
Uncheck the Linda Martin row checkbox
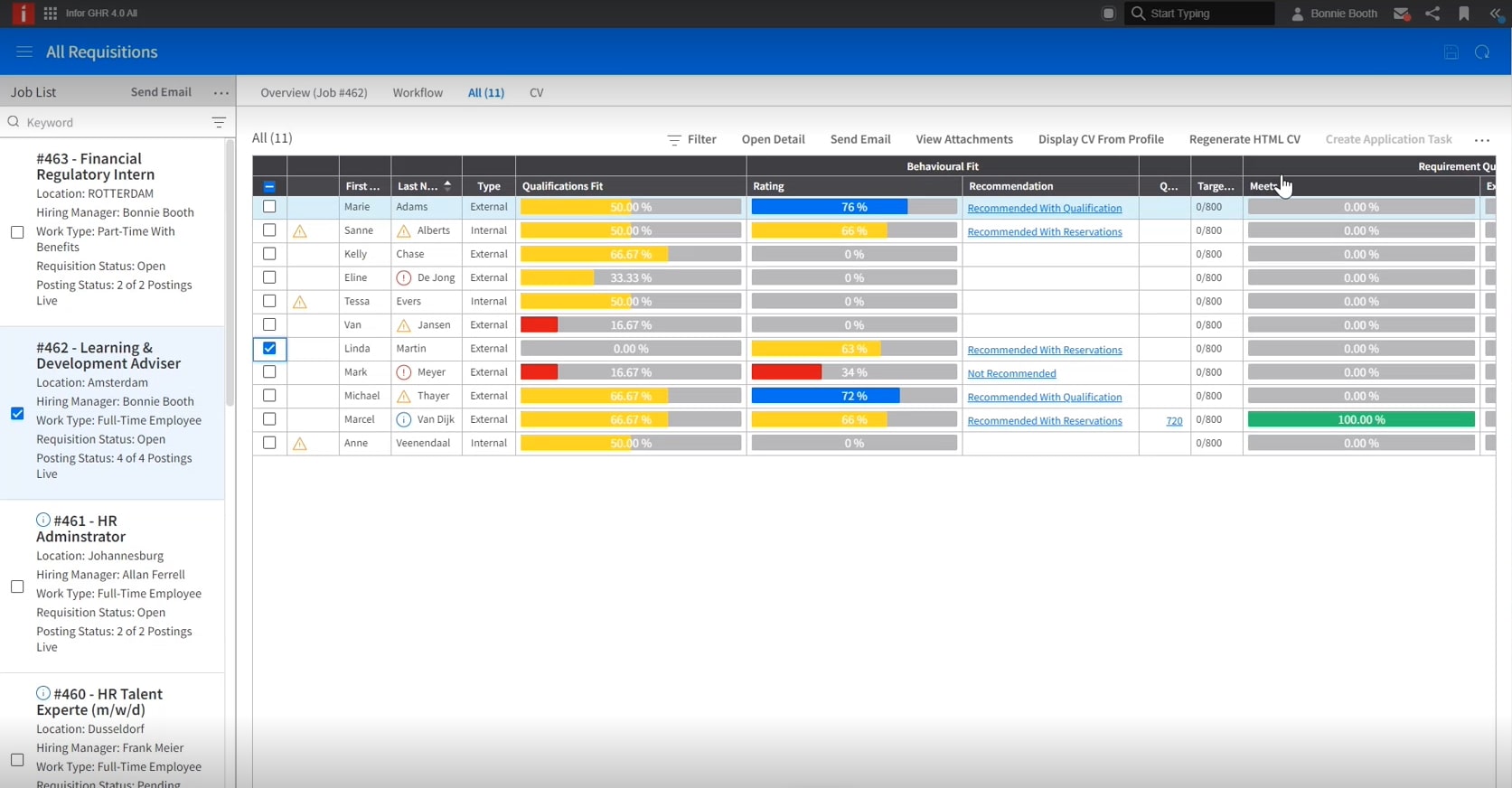coord(269,349)
